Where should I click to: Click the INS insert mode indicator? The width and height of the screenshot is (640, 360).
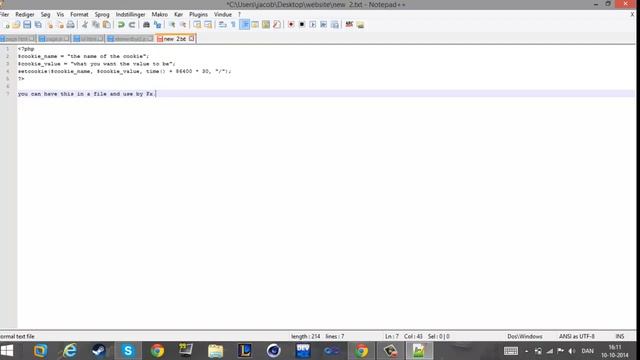tap(620, 336)
